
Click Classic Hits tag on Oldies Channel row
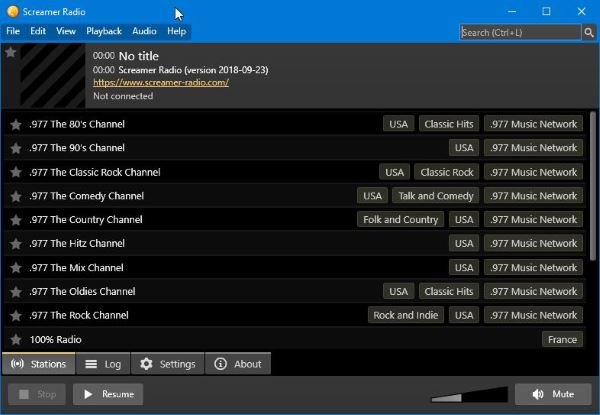click(x=449, y=292)
